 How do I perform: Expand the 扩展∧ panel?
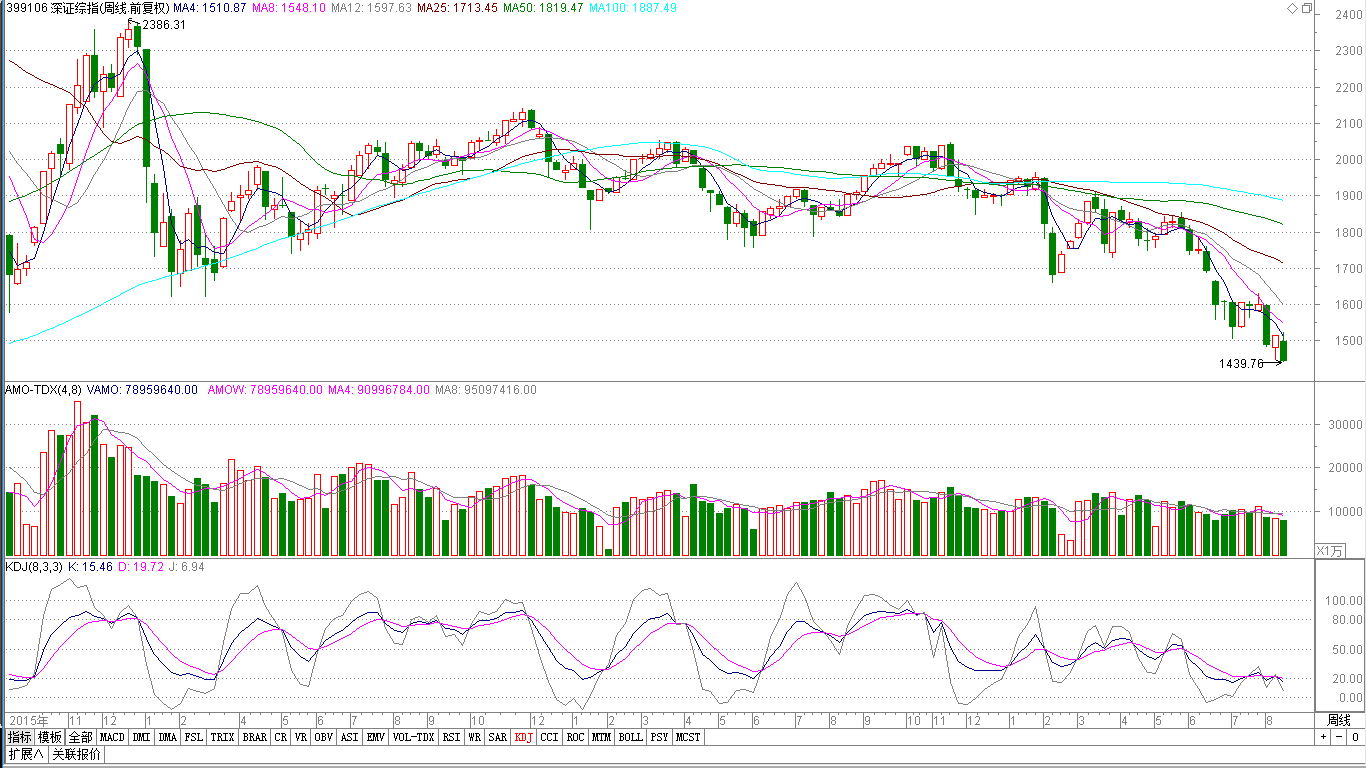click(x=25, y=754)
